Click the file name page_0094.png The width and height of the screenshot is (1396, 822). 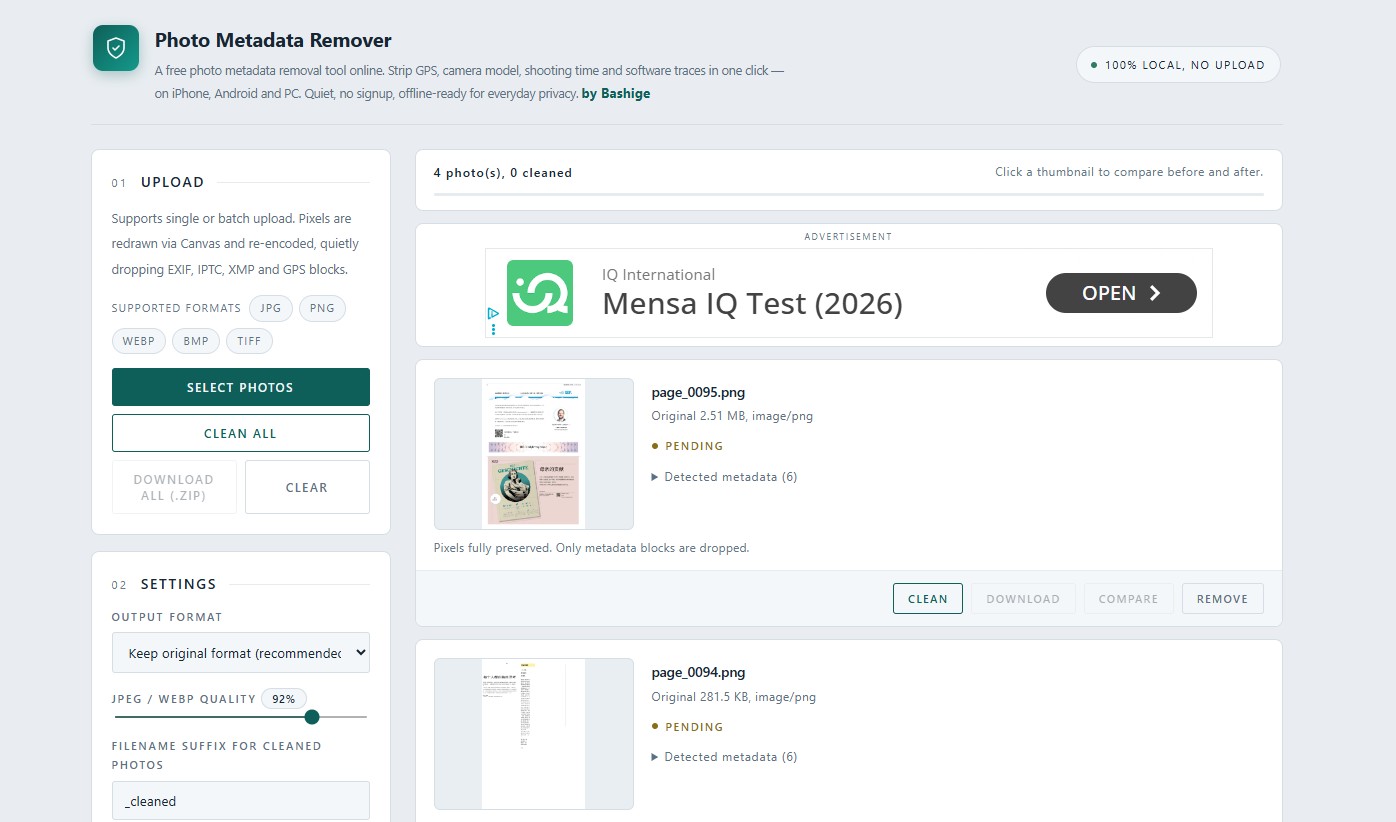[698, 672]
